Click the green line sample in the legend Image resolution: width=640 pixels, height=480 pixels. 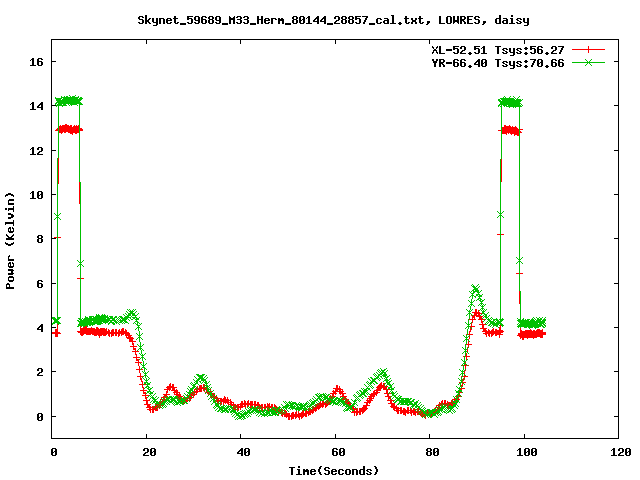(x=589, y=62)
